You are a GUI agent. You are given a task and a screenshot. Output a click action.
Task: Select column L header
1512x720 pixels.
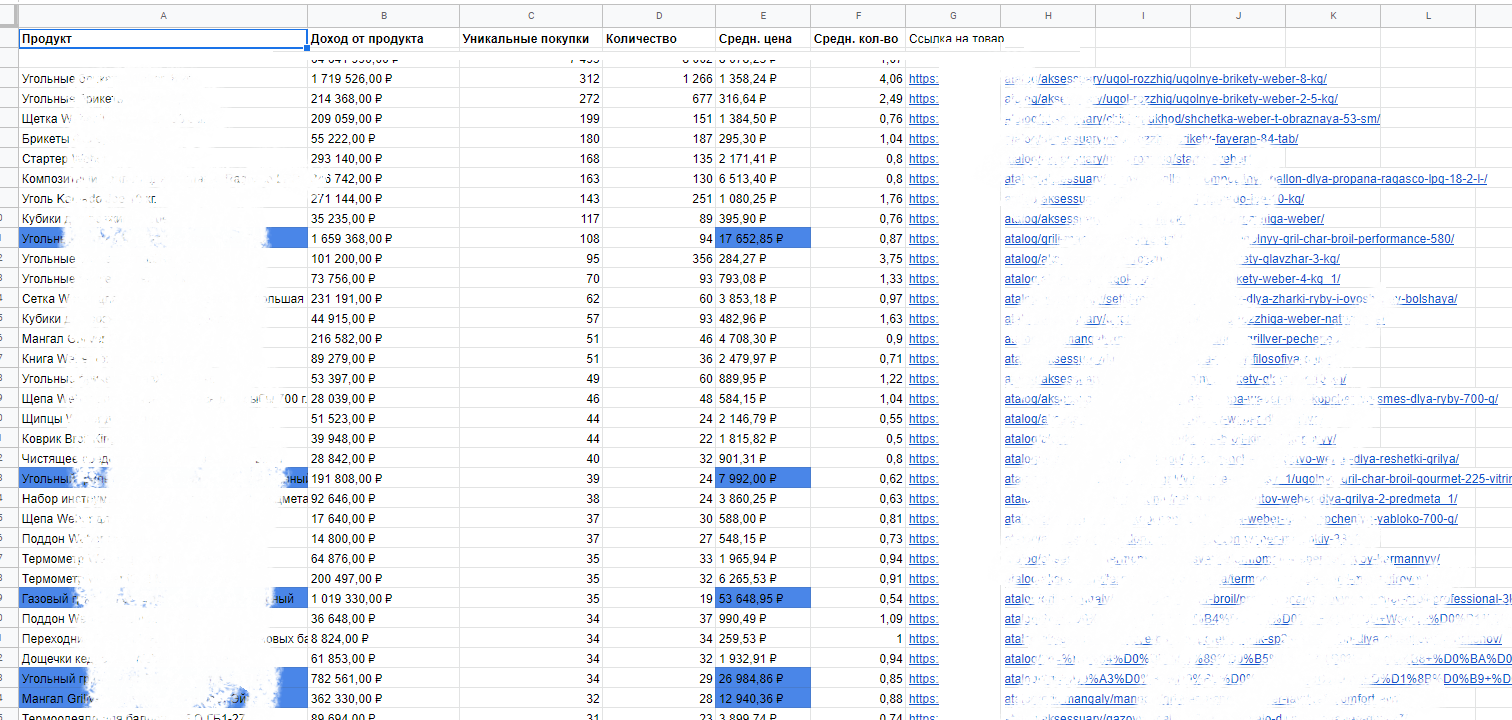(x=1428, y=15)
